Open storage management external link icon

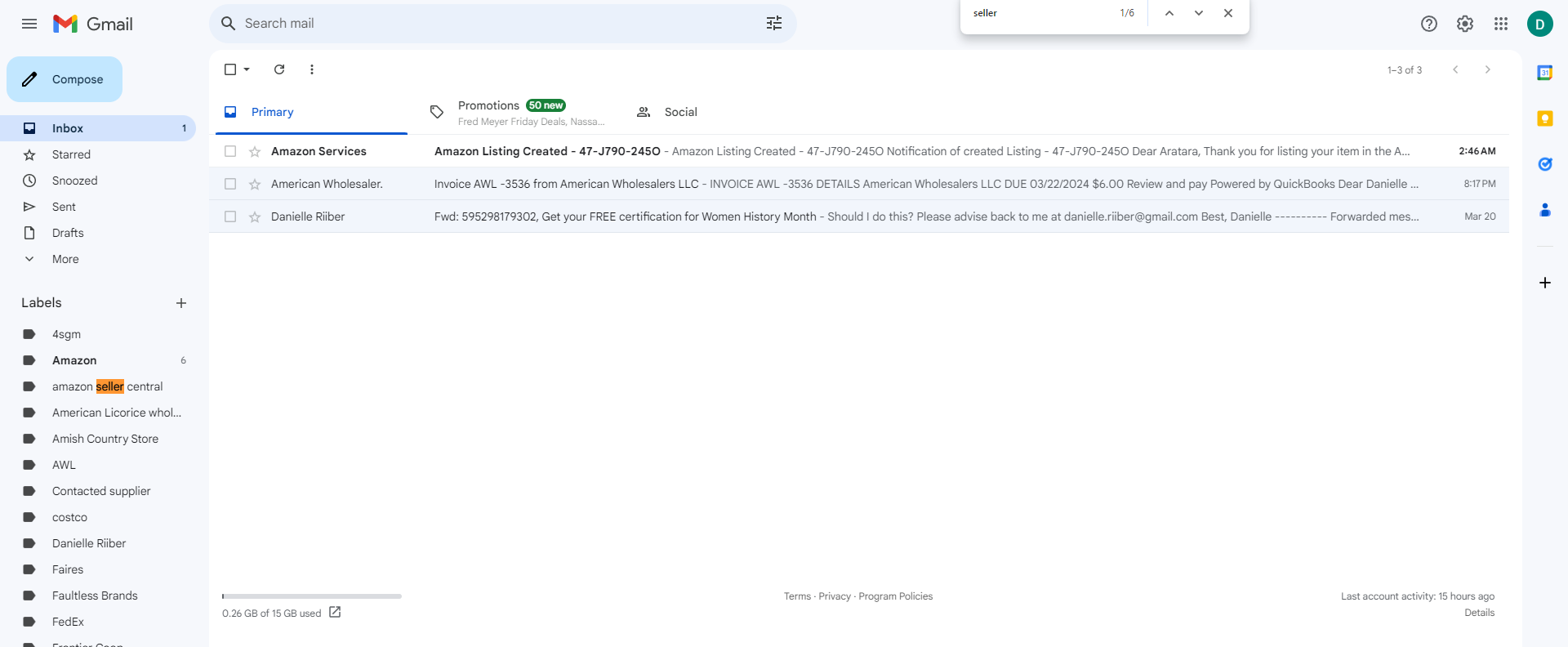click(x=335, y=612)
